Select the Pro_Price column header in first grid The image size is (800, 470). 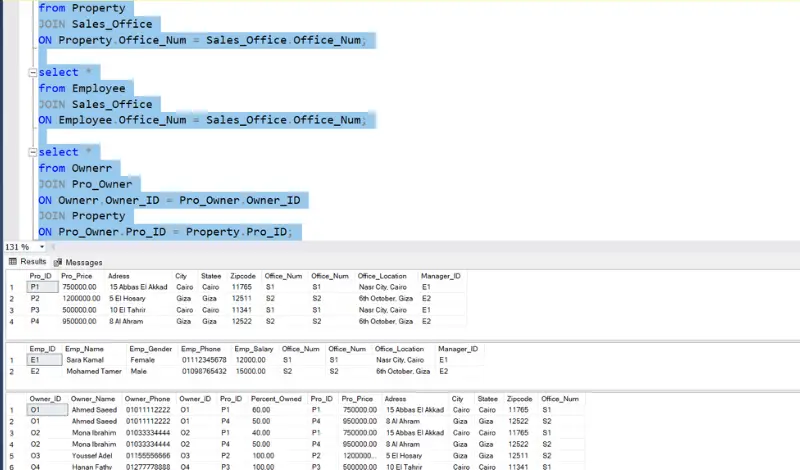coord(77,276)
